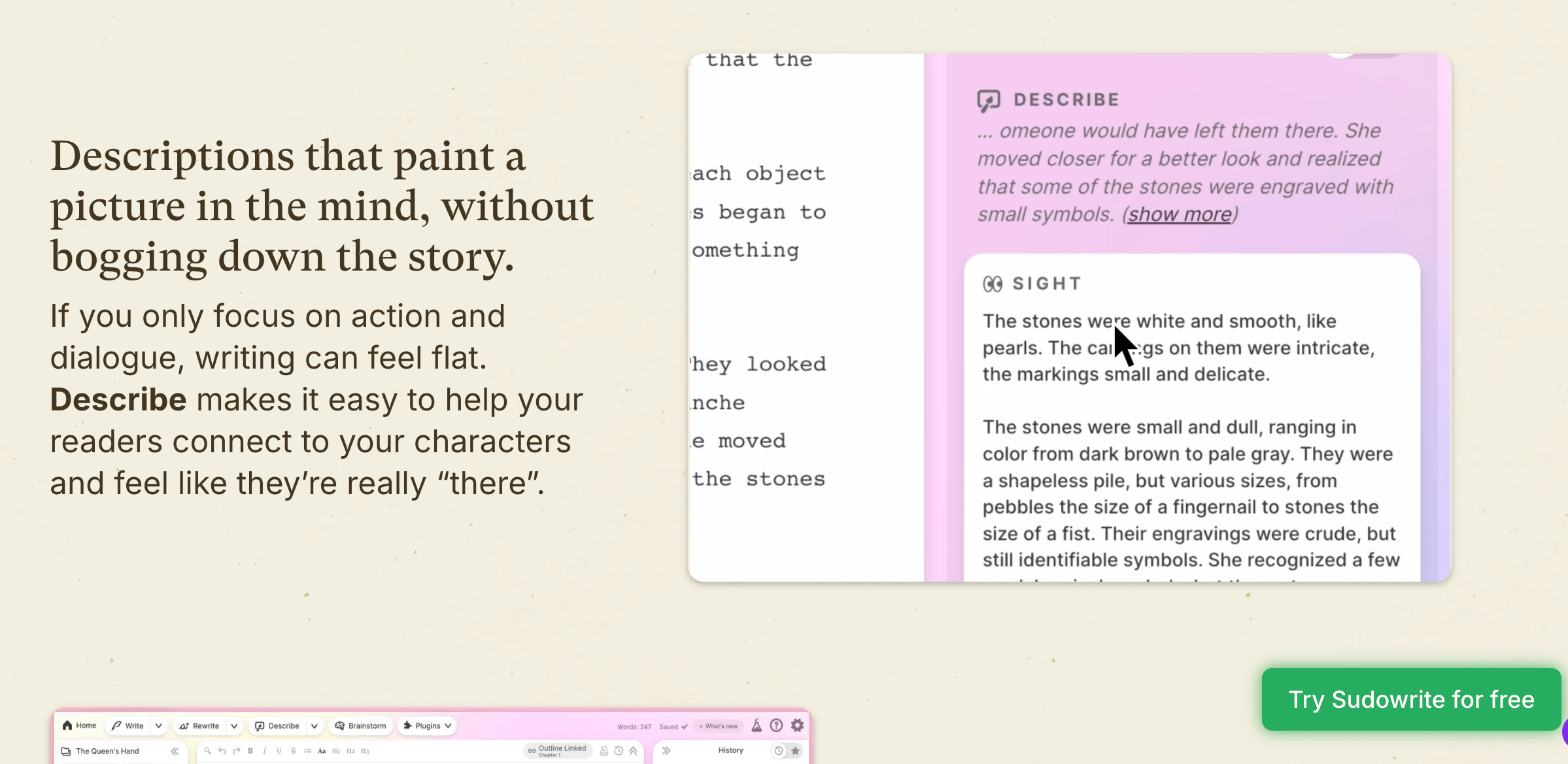Collapse the left sidebar double chevron

tap(175, 751)
